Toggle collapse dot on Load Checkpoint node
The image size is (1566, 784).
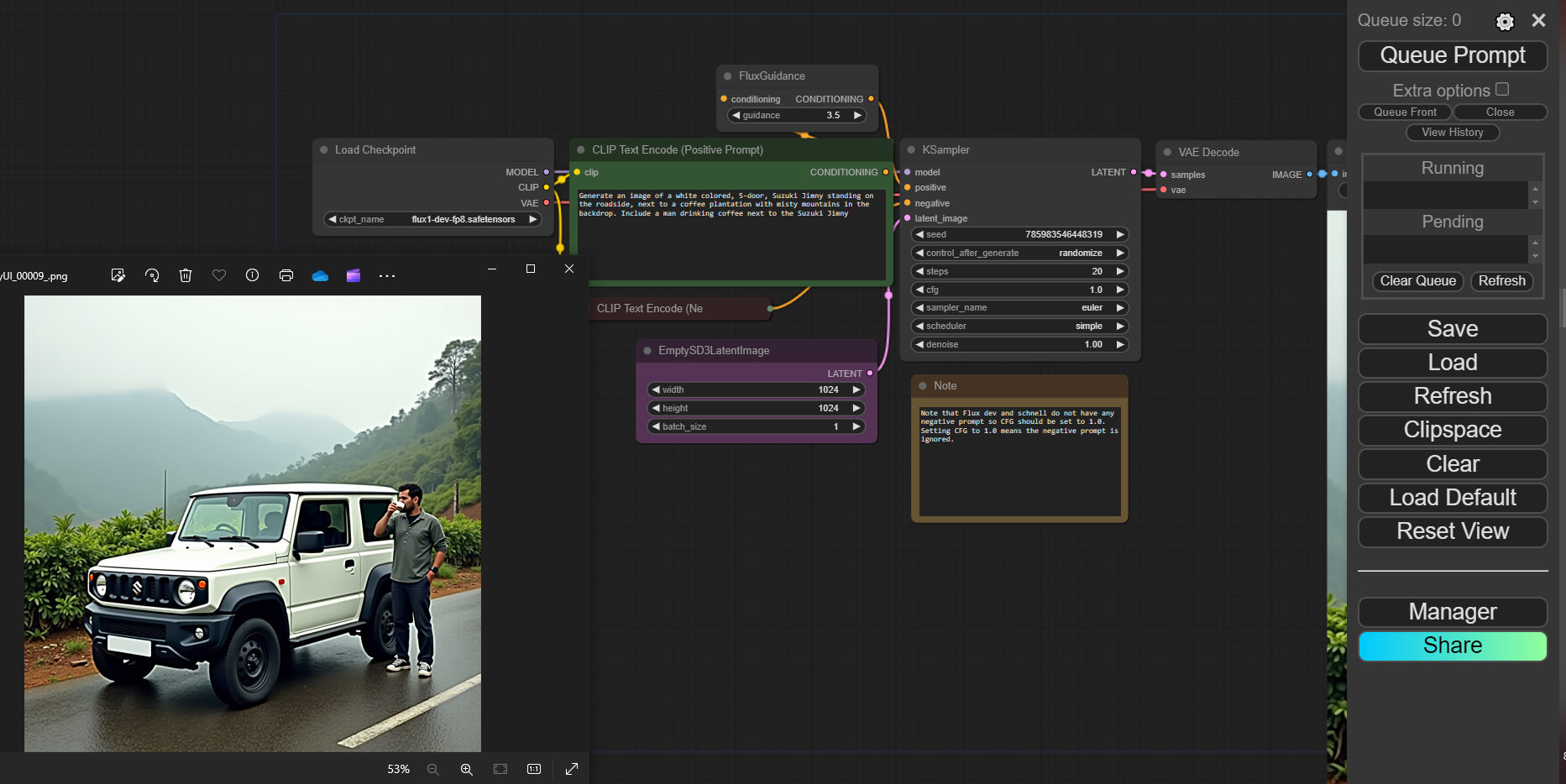coord(323,150)
